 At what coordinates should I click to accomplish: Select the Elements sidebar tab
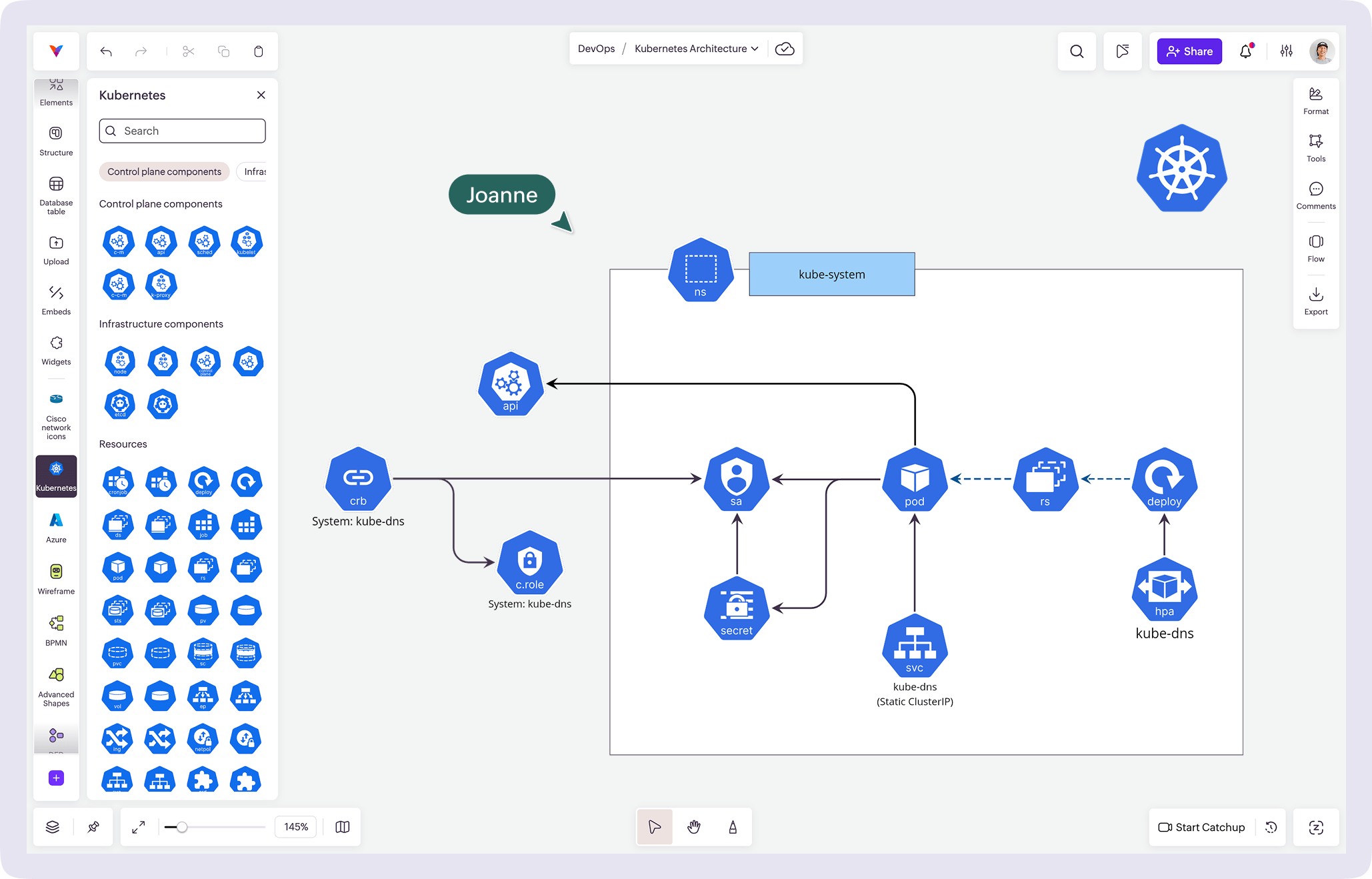point(56,93)
